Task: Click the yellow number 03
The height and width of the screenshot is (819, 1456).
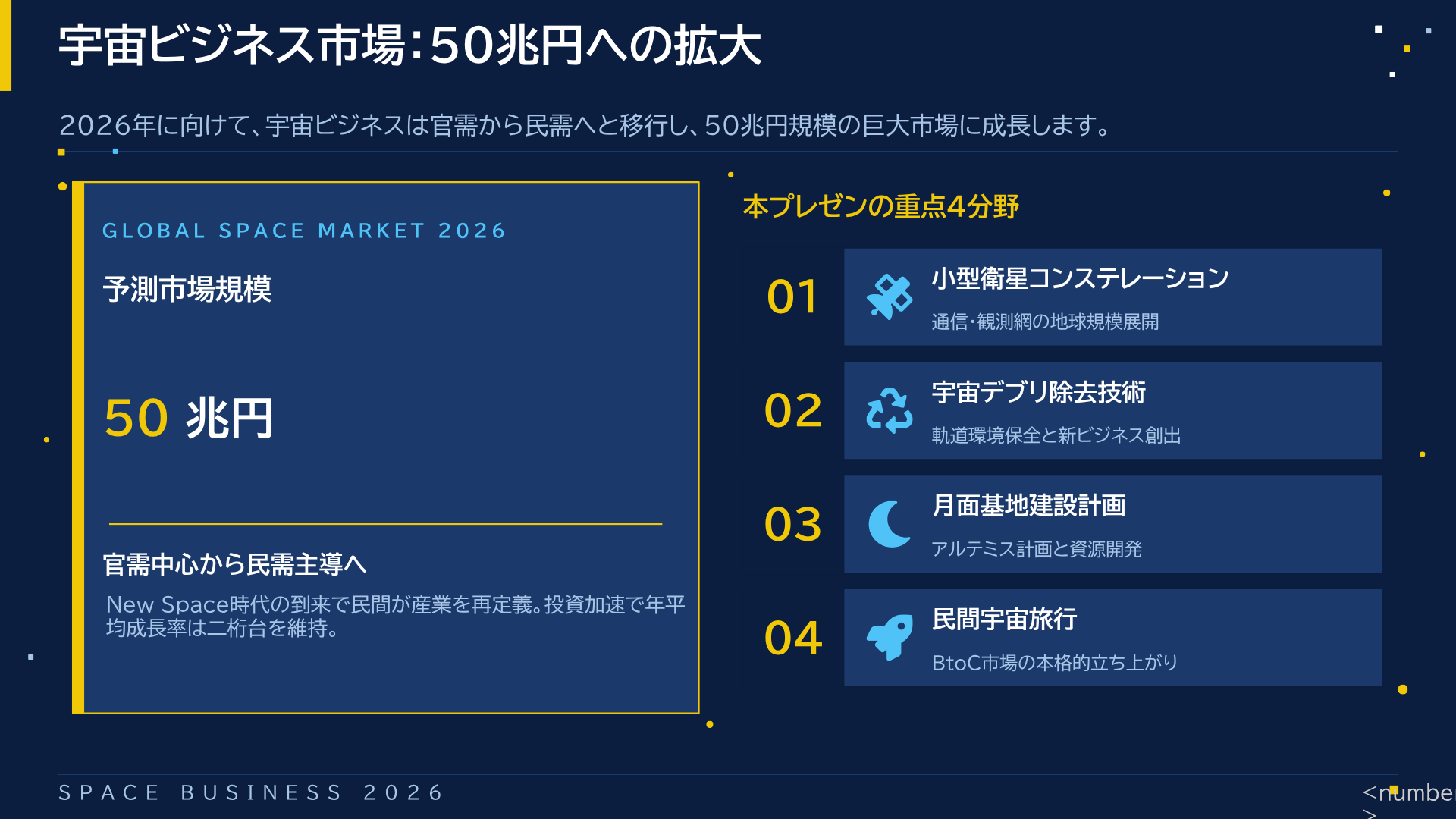Action: coord(792,524)
